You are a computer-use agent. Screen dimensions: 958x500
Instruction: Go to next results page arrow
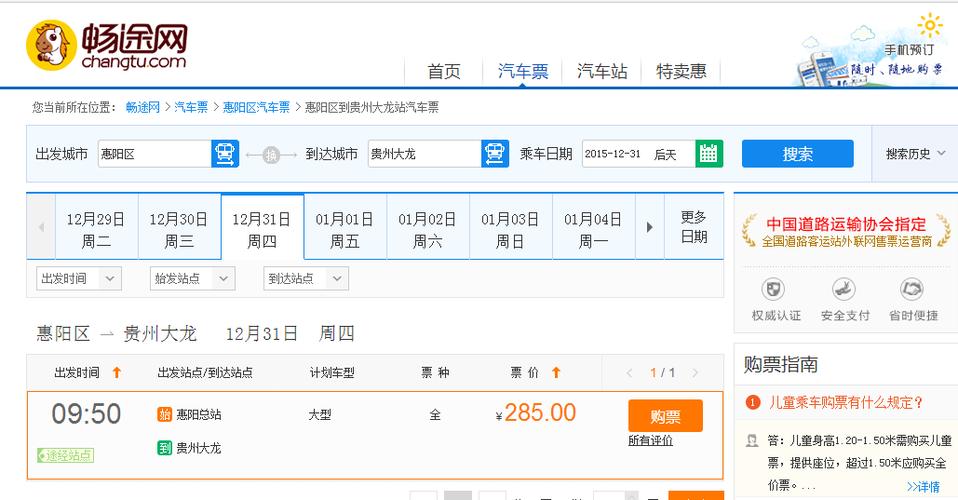pyautogui.click(x=695, y=373)
